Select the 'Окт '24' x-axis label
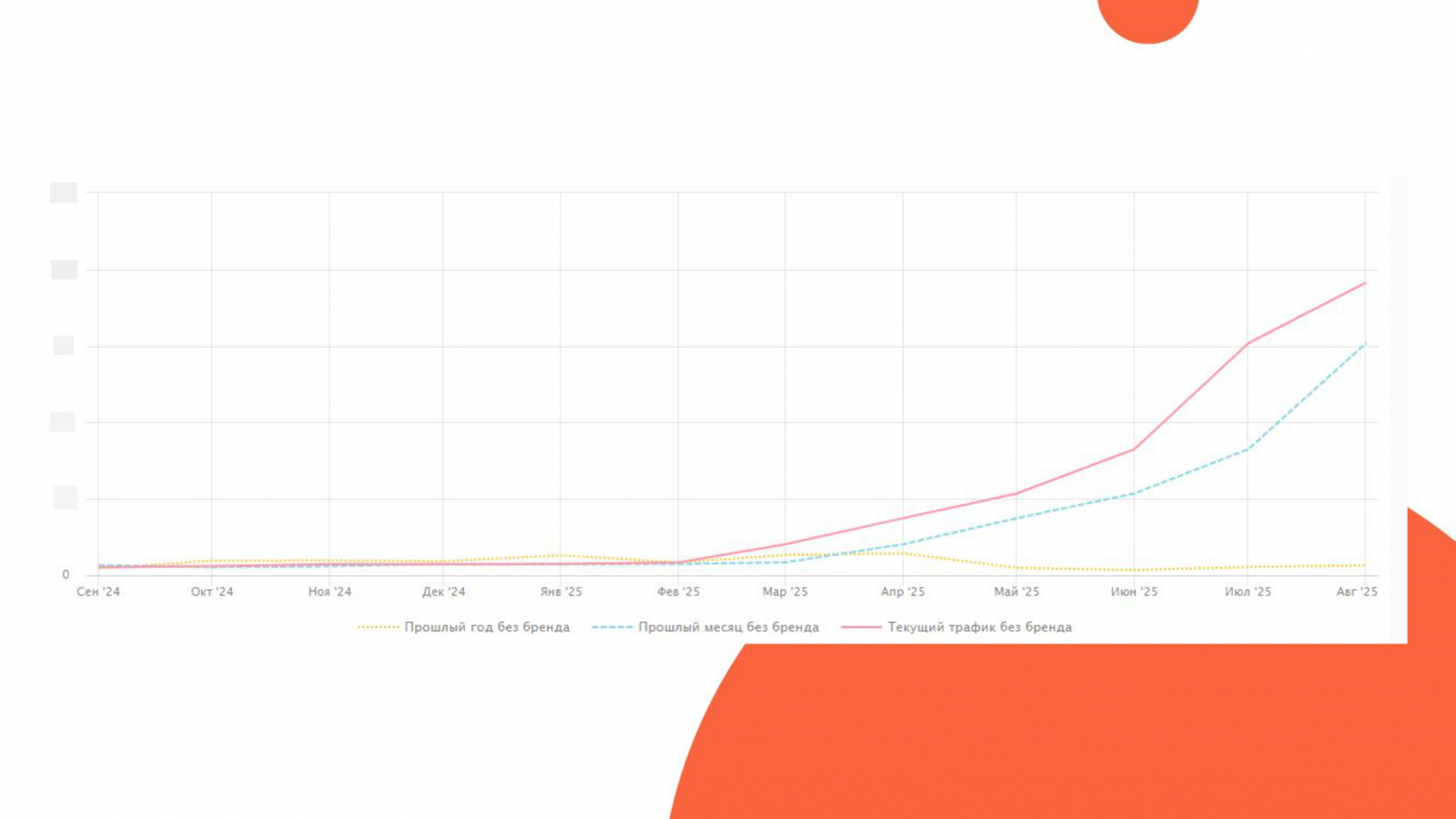1456x819 pixels. point(212,591)
